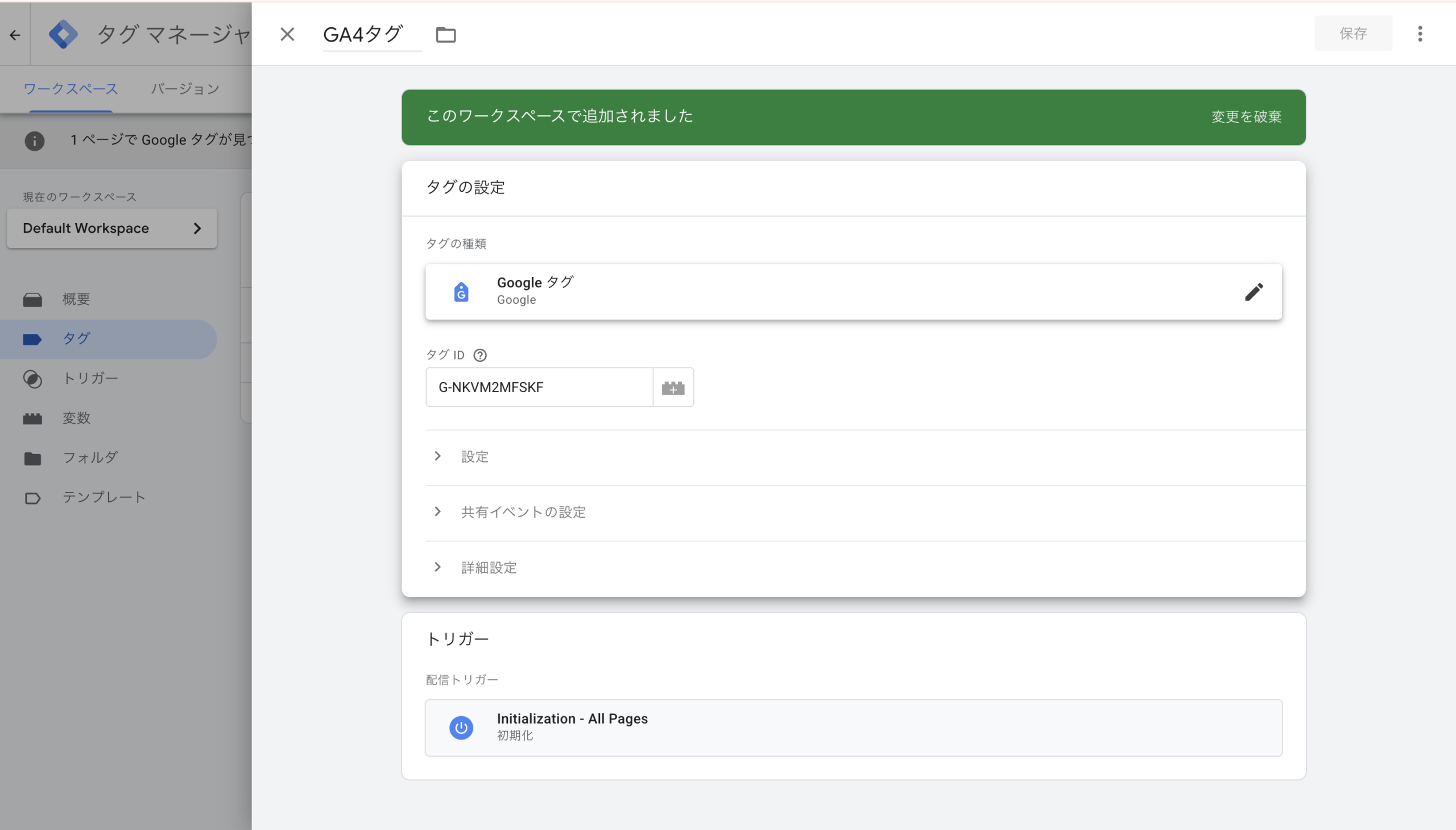Click the back arrow in top left
Image resolution: width=1456 pixels, height=830 pixels.
point(15,35)
